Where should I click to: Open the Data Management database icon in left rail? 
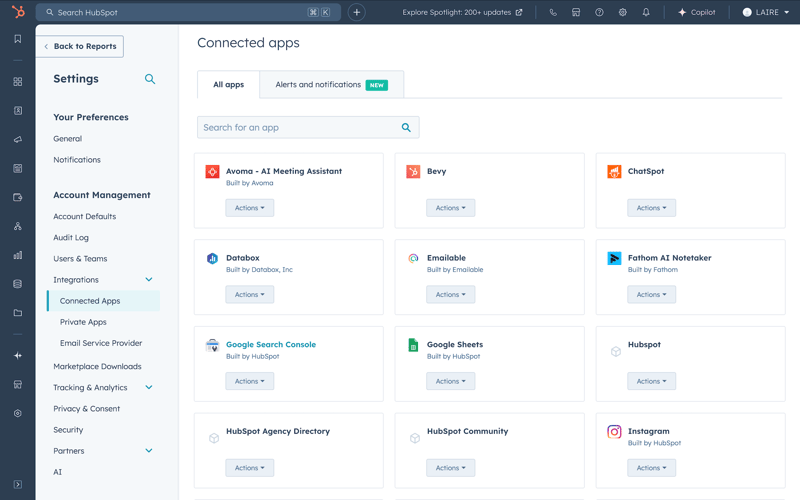coord(18,284)
